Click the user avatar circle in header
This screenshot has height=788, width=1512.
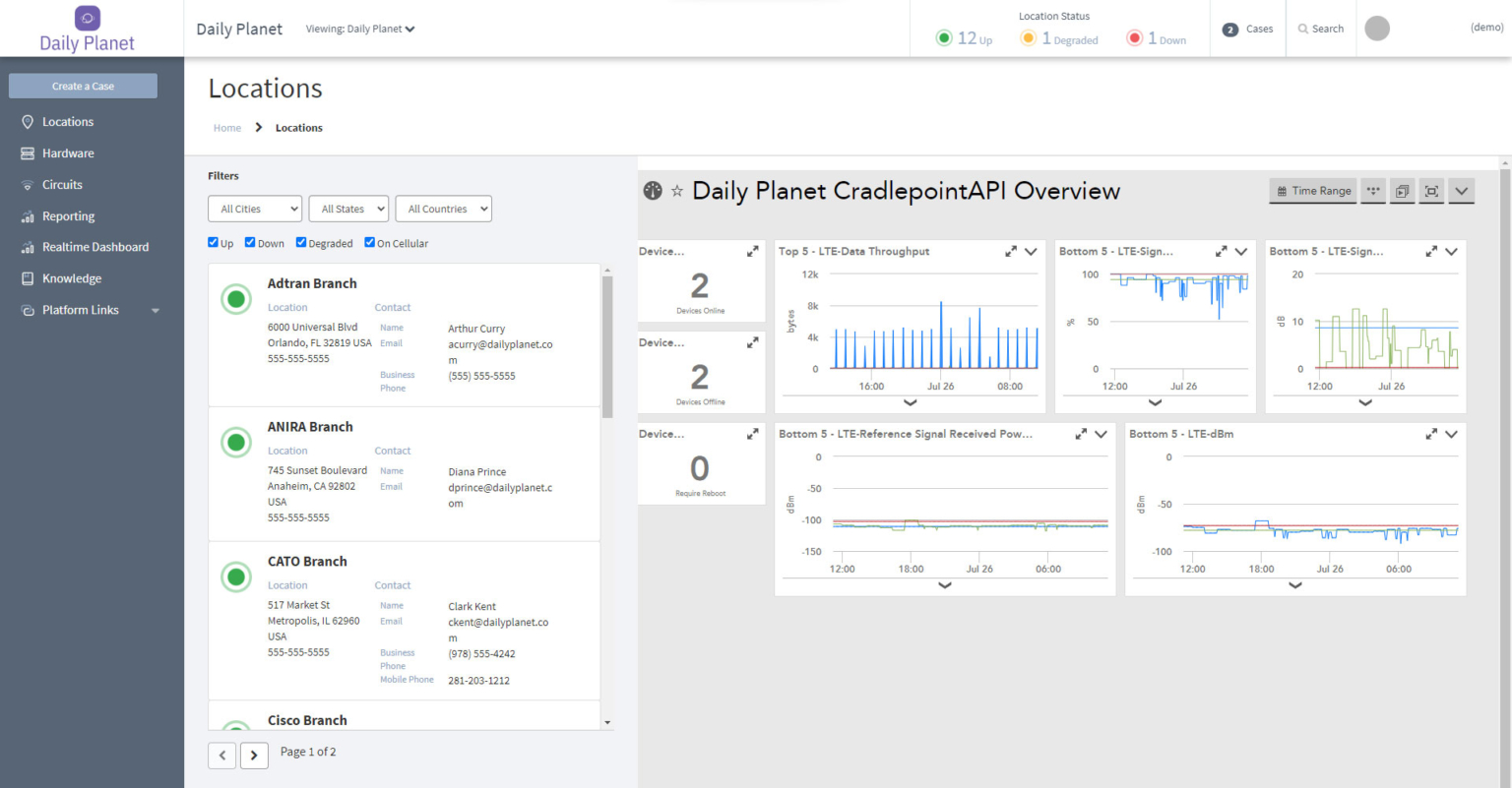coord(1377,29)
